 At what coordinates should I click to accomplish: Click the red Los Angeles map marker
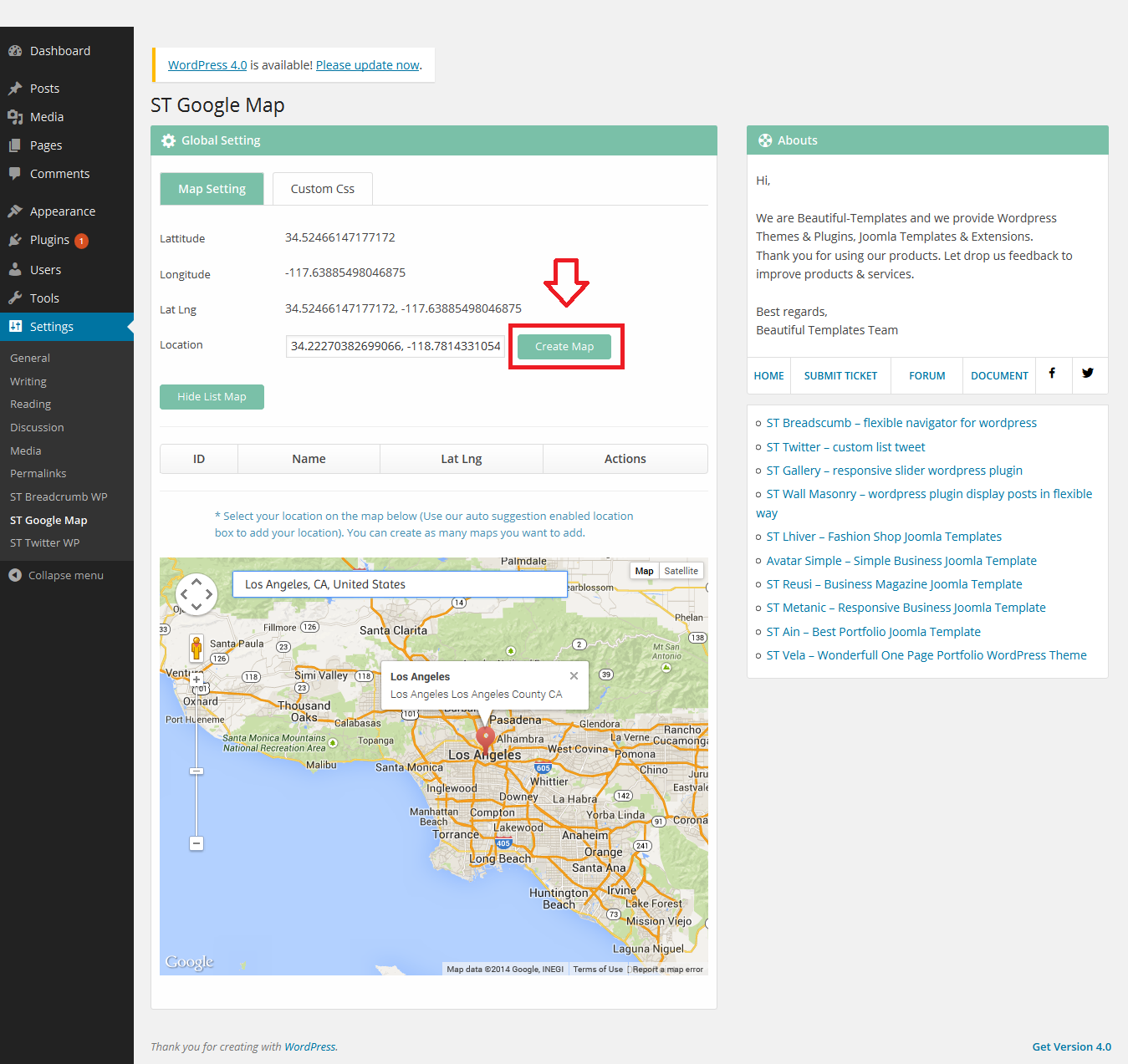[485, 739]
